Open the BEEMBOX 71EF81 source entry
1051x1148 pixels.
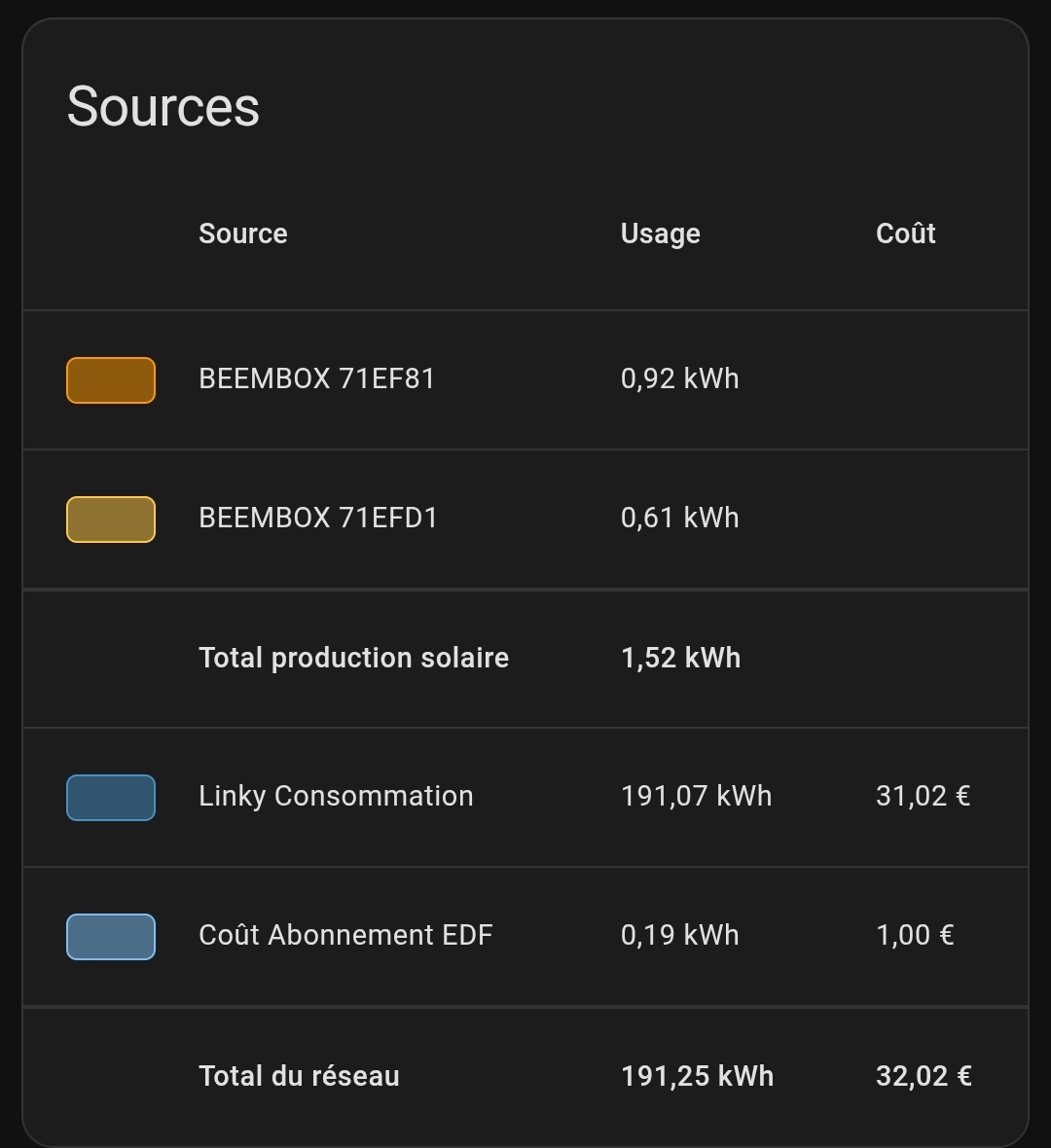316,379
